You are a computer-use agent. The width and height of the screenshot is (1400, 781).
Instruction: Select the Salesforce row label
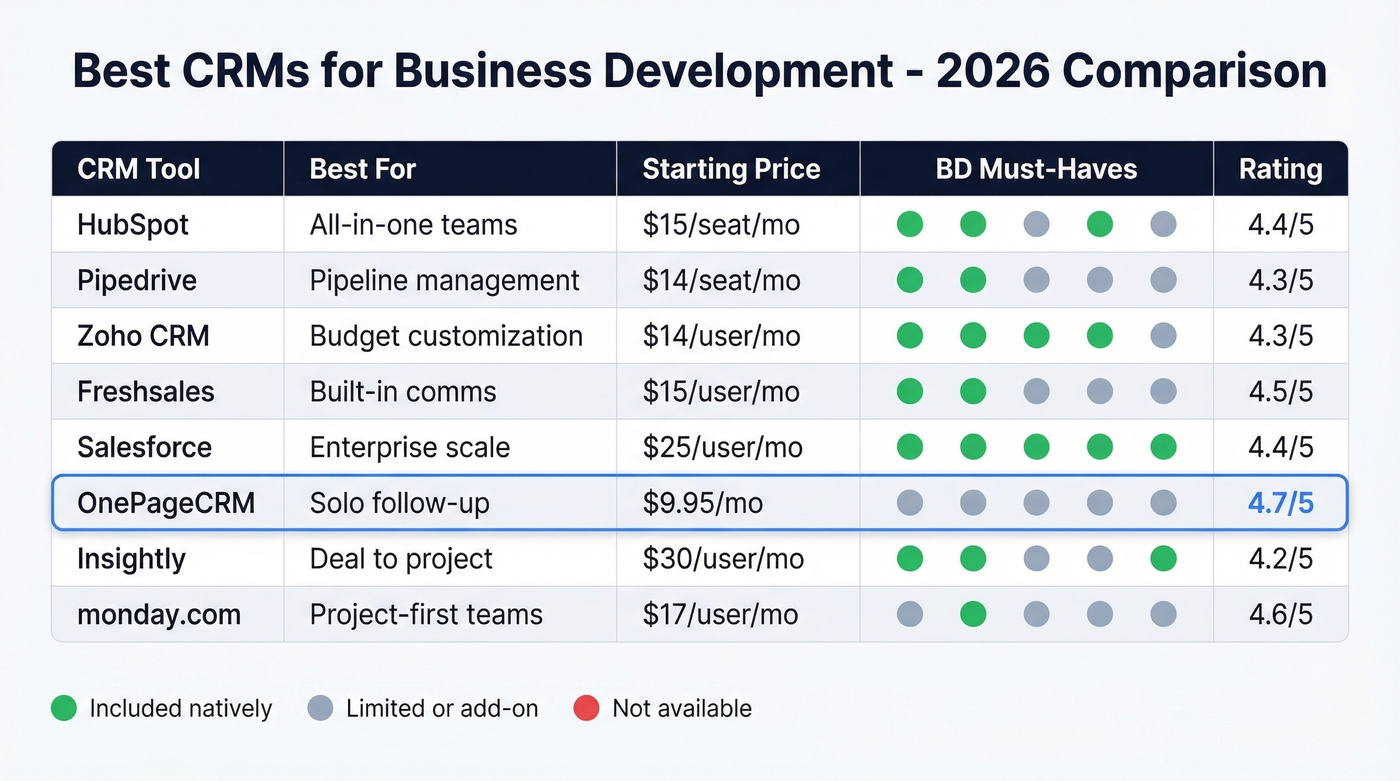pos(144,447)
